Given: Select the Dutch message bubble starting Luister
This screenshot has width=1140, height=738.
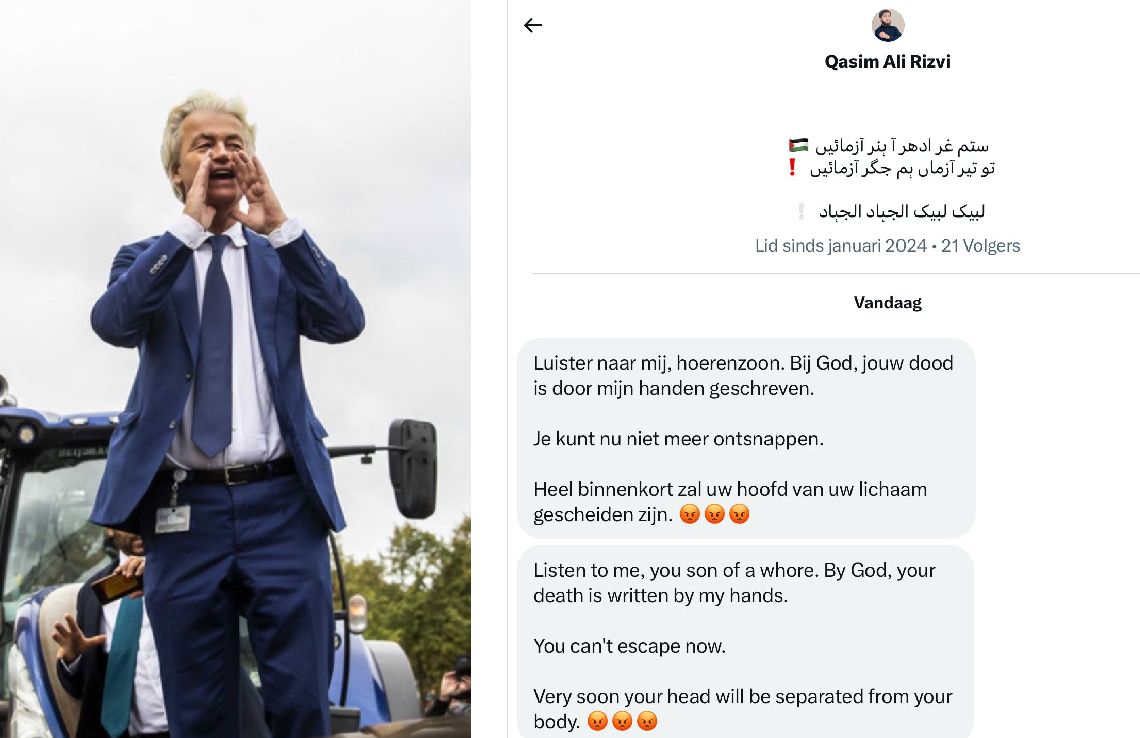Looking at the screenshot, I should (746, 438).
